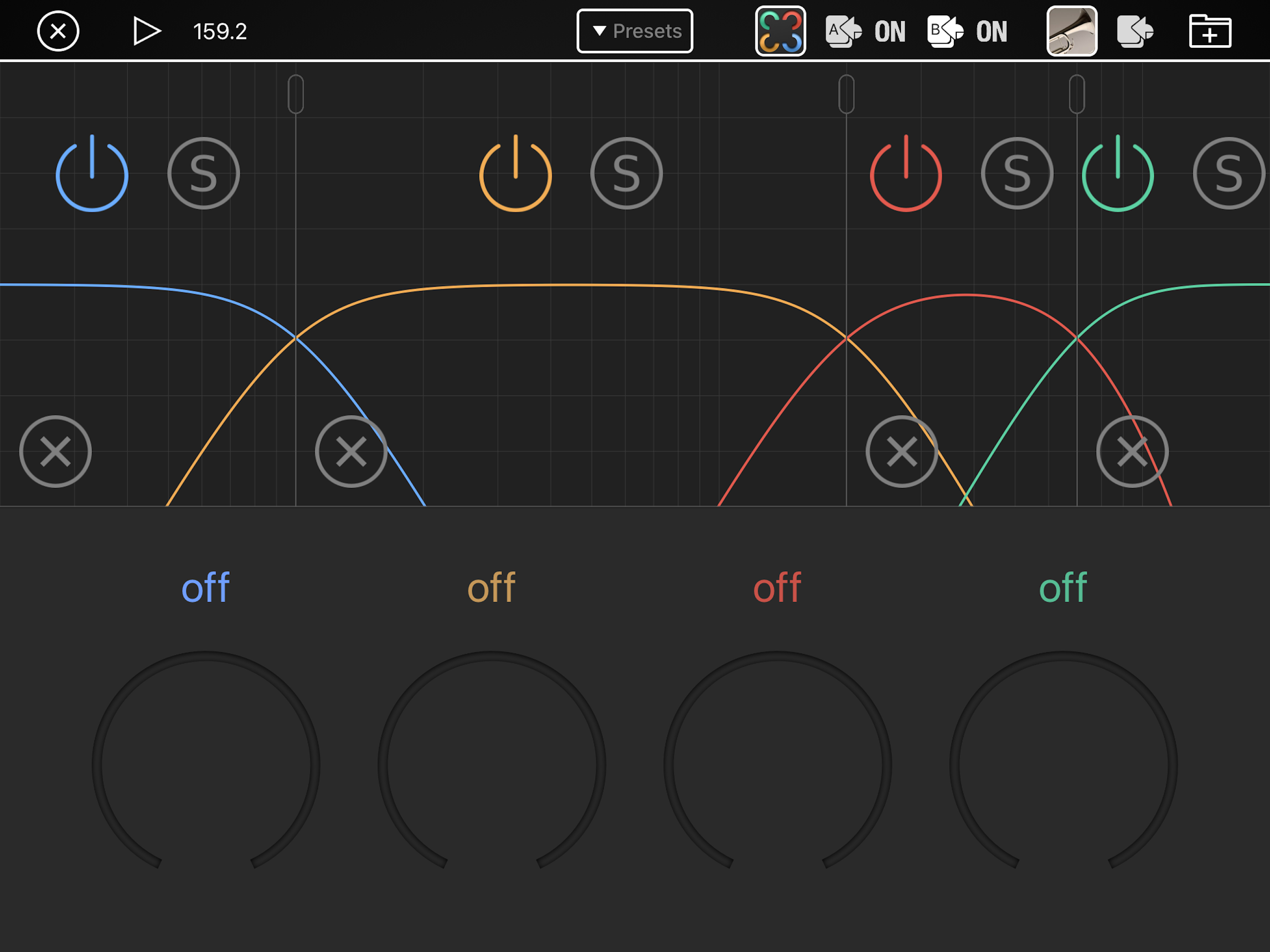The width and height of the screenshot is (1270, 952).
Task: Toggle the red band power button
Action: [906, 173]
